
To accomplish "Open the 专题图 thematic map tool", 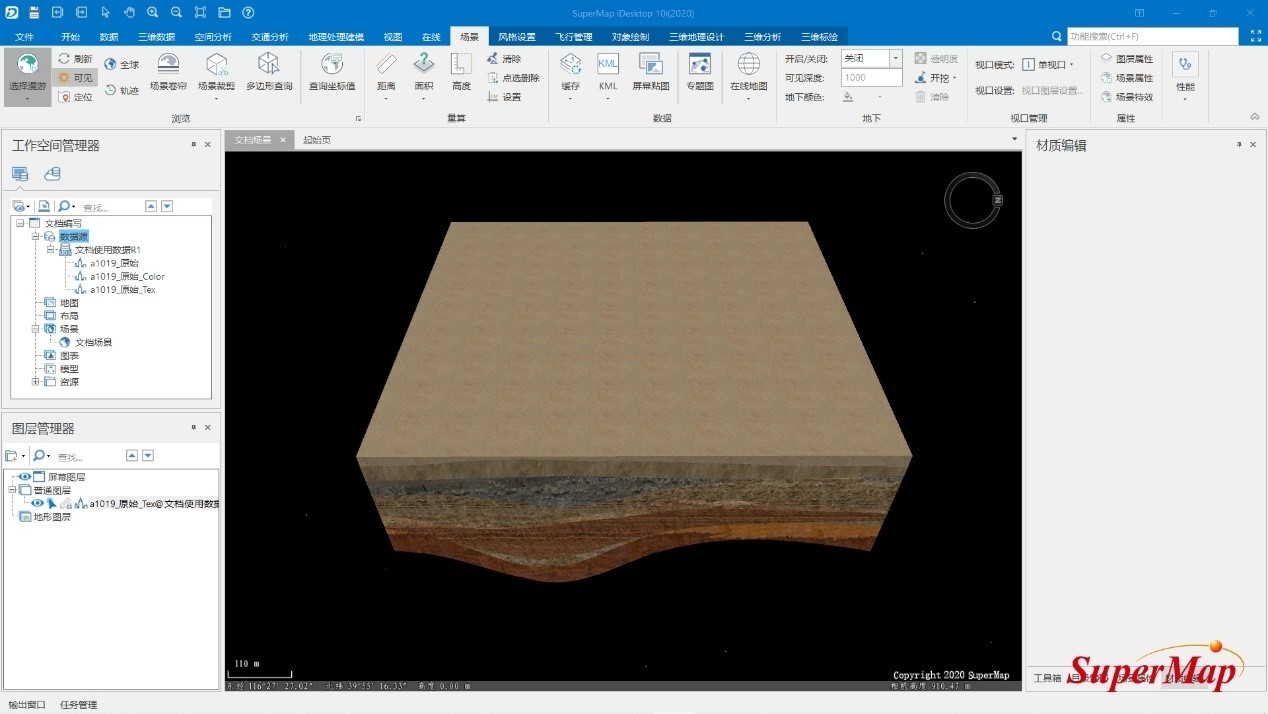I will 700,72.
